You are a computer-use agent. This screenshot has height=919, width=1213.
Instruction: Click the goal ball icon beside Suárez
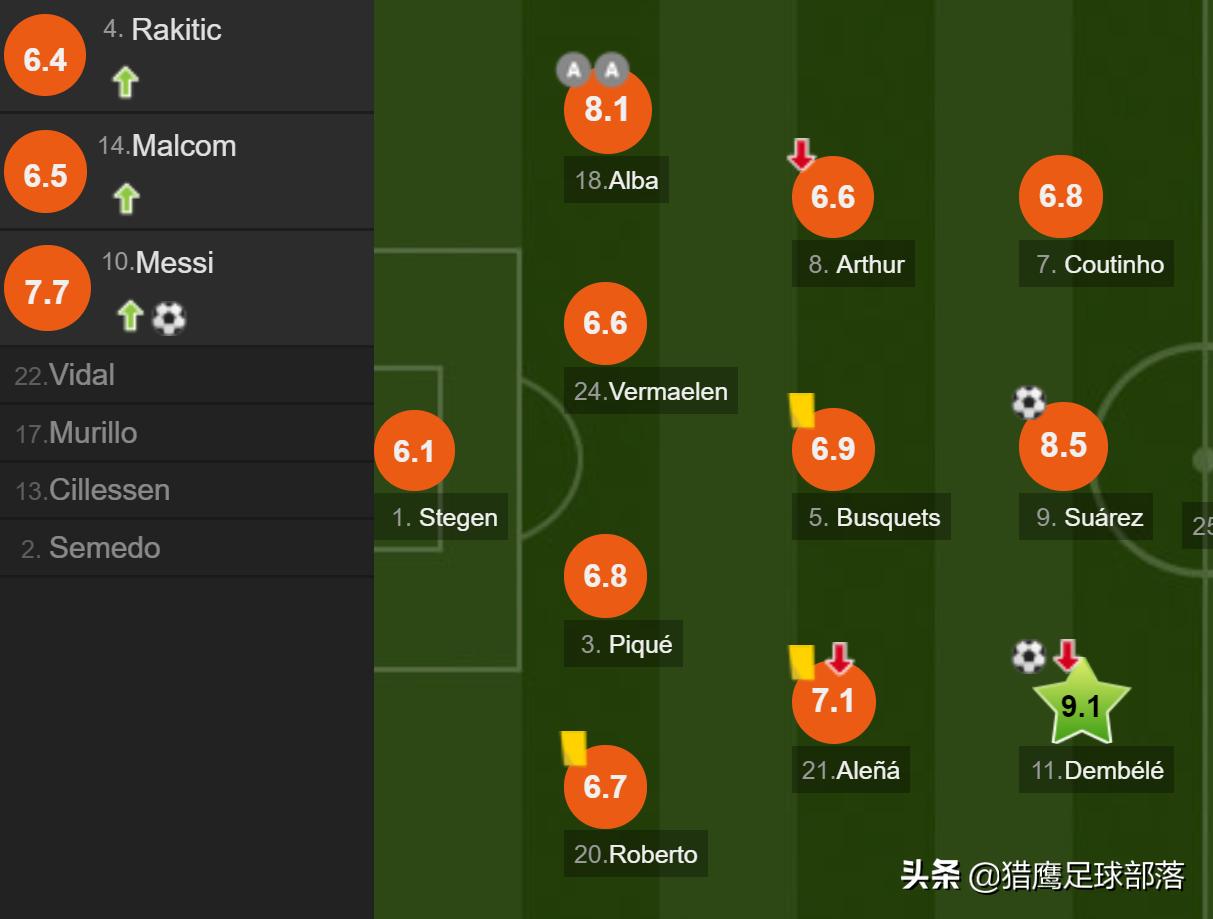pyautogui.click(x=1028, y=403)
